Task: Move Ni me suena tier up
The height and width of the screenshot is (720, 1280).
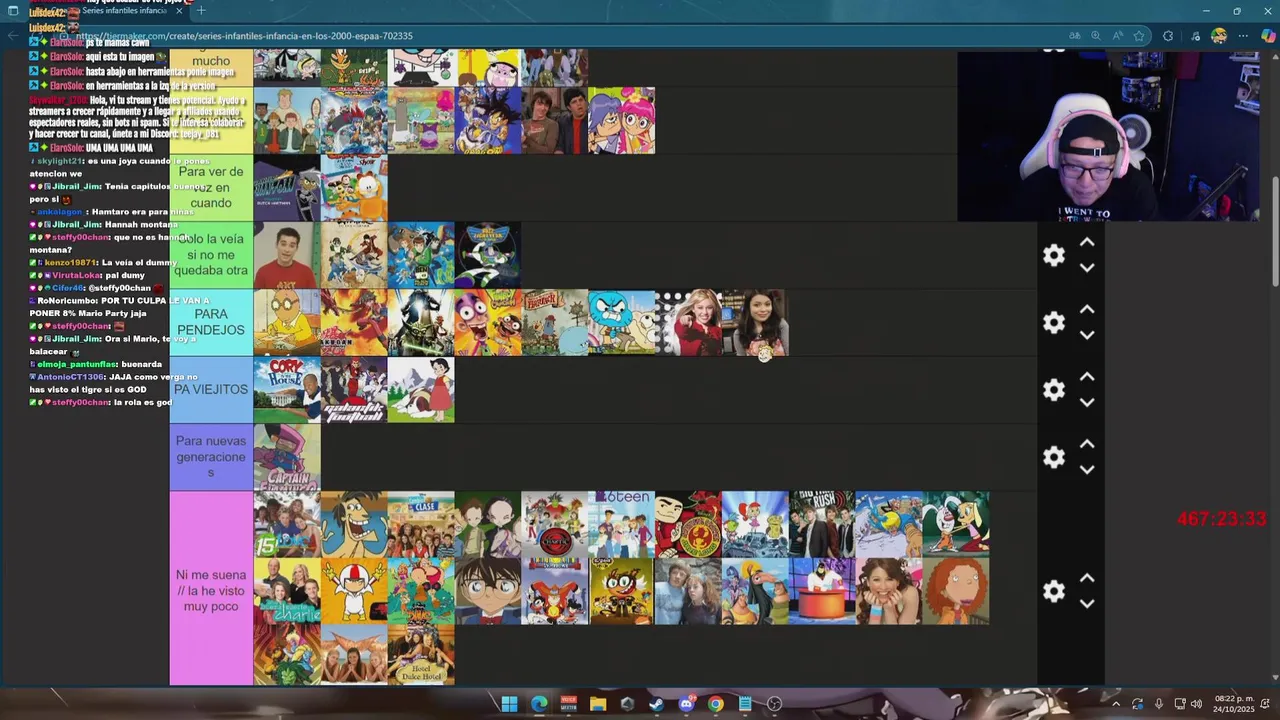Action: click(1087, 578)
